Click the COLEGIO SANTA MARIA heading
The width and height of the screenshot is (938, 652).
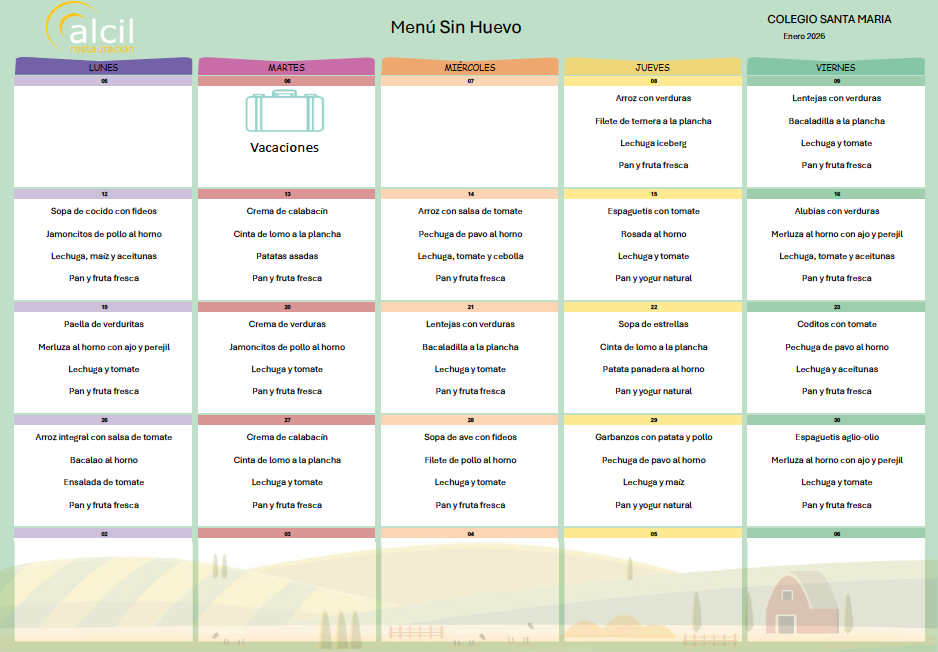[829, 19]
